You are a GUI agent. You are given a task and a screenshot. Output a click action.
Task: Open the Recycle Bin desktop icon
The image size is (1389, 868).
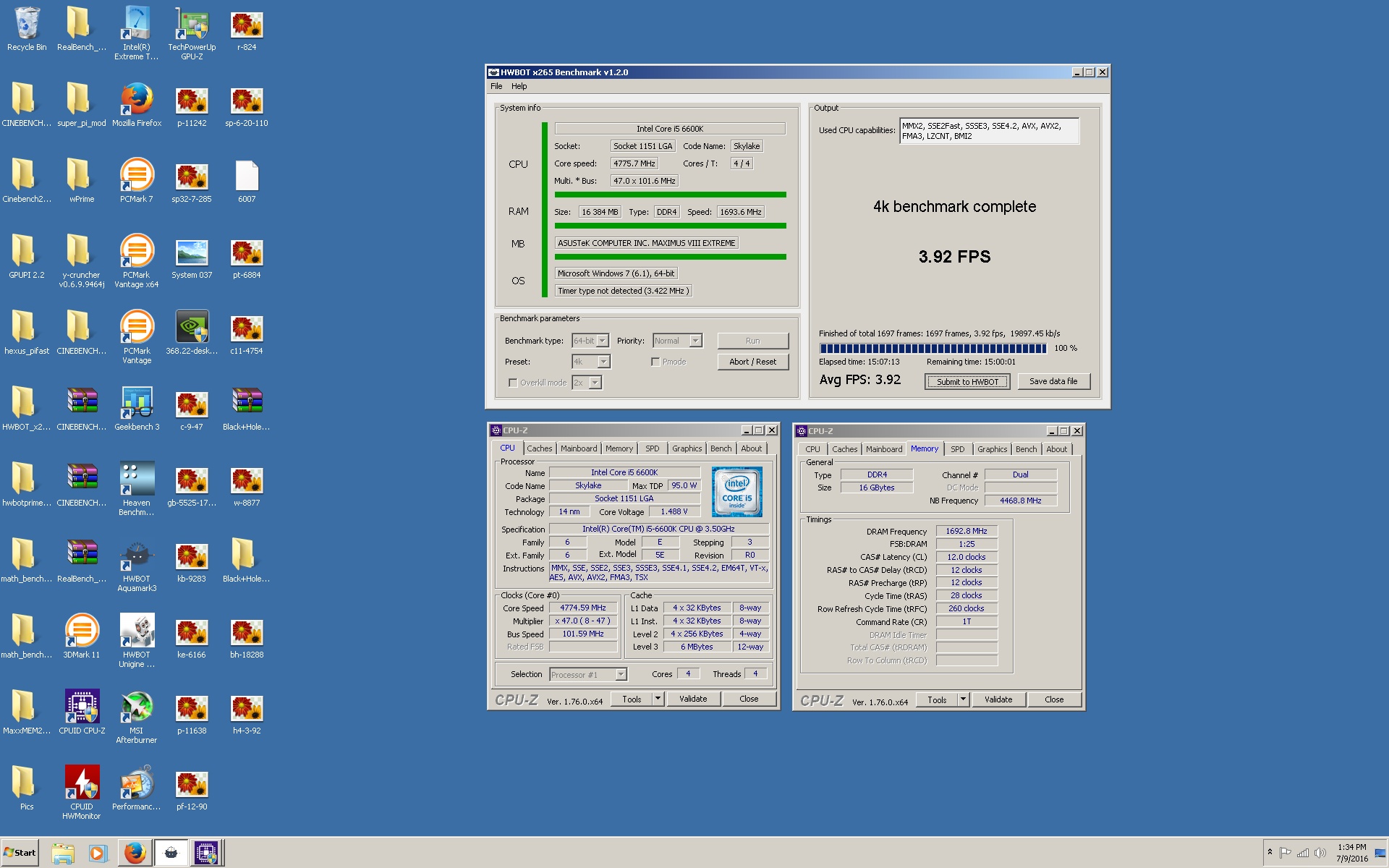click(27, 30)
